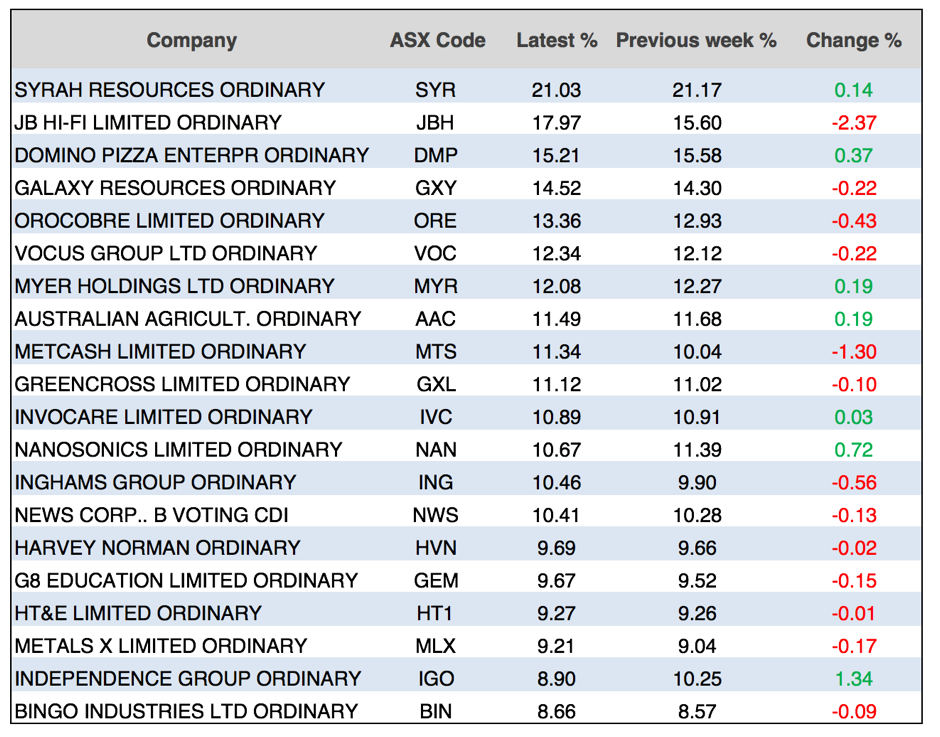Click OROCOBRE's latest value 13.36
Viewport: 940px width, 737px height.
pos(556,221)
